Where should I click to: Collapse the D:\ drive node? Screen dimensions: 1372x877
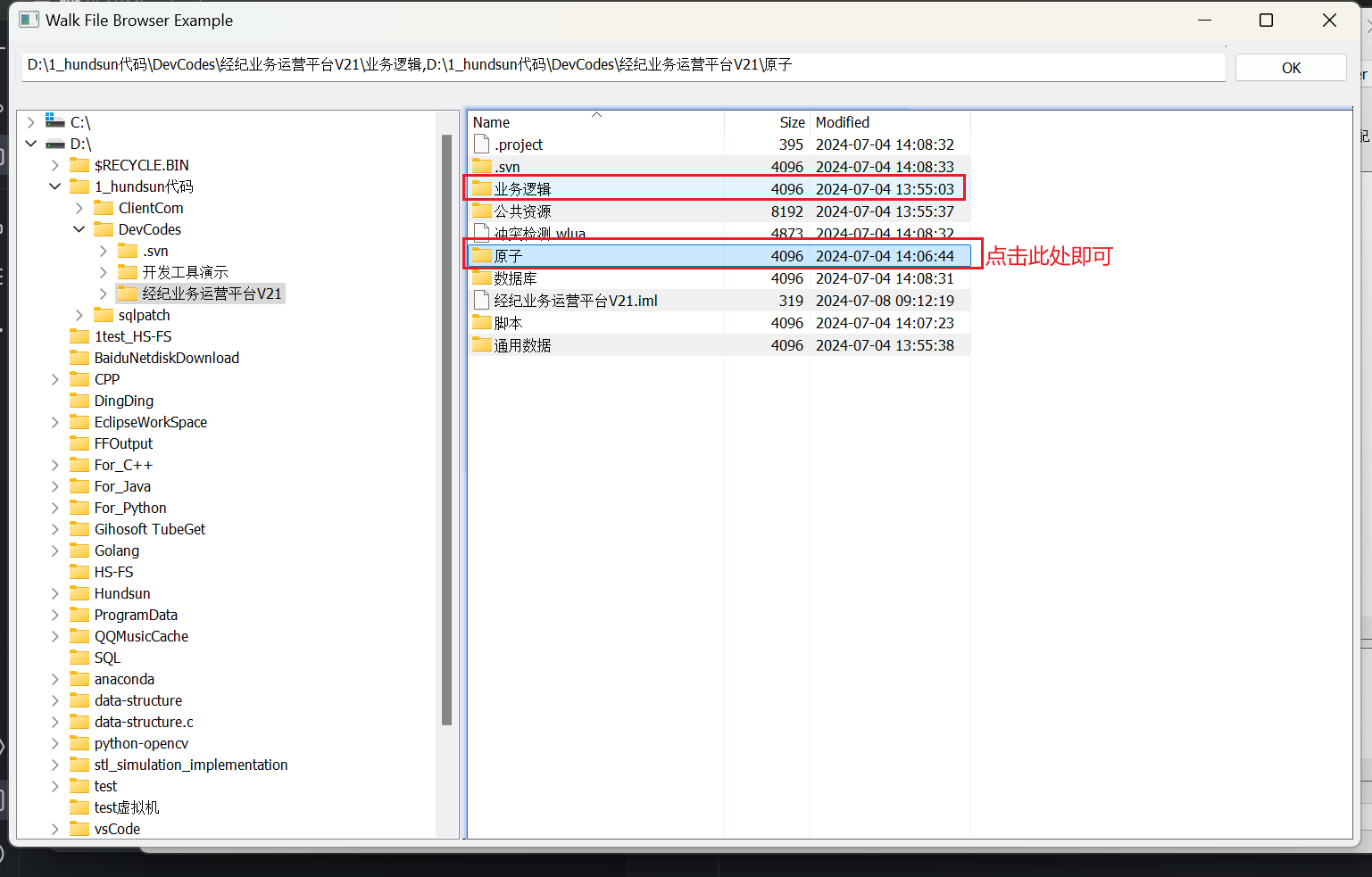[31, 144]
